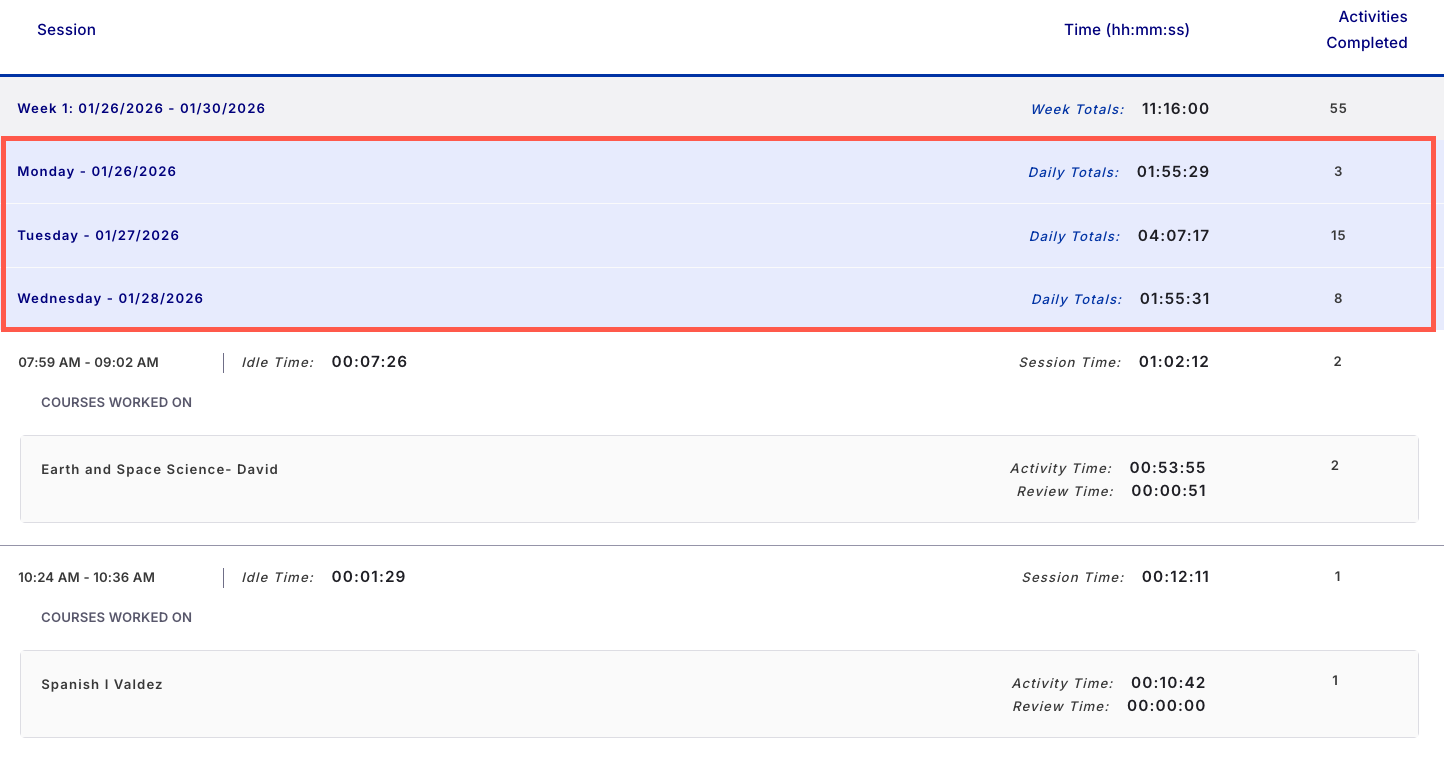The height and width of the screenshot is (760, 1444).
Task: Select the week activities count 55
Action: coord(1338,108)
